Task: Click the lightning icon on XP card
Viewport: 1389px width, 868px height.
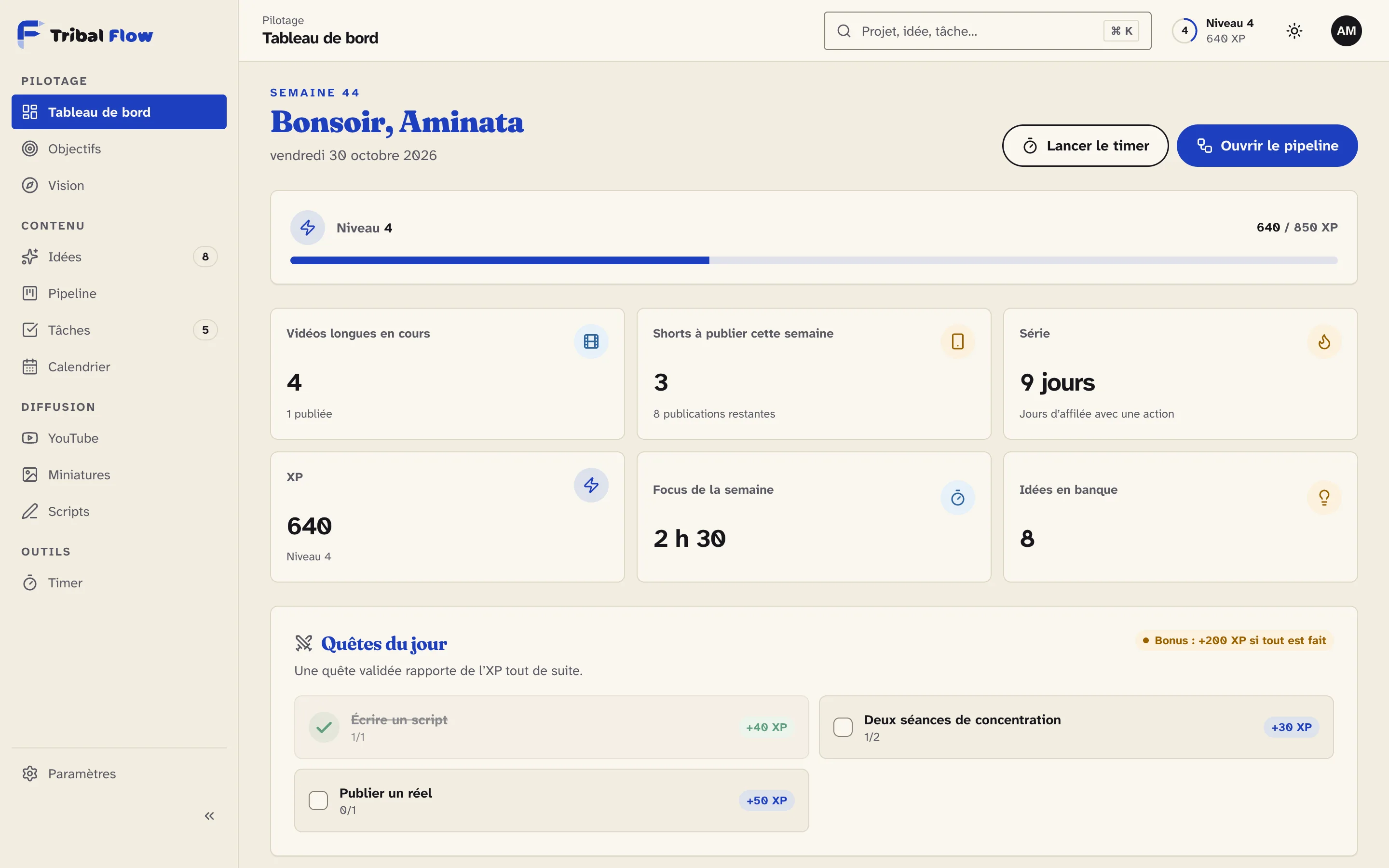Action: (591, 485)
